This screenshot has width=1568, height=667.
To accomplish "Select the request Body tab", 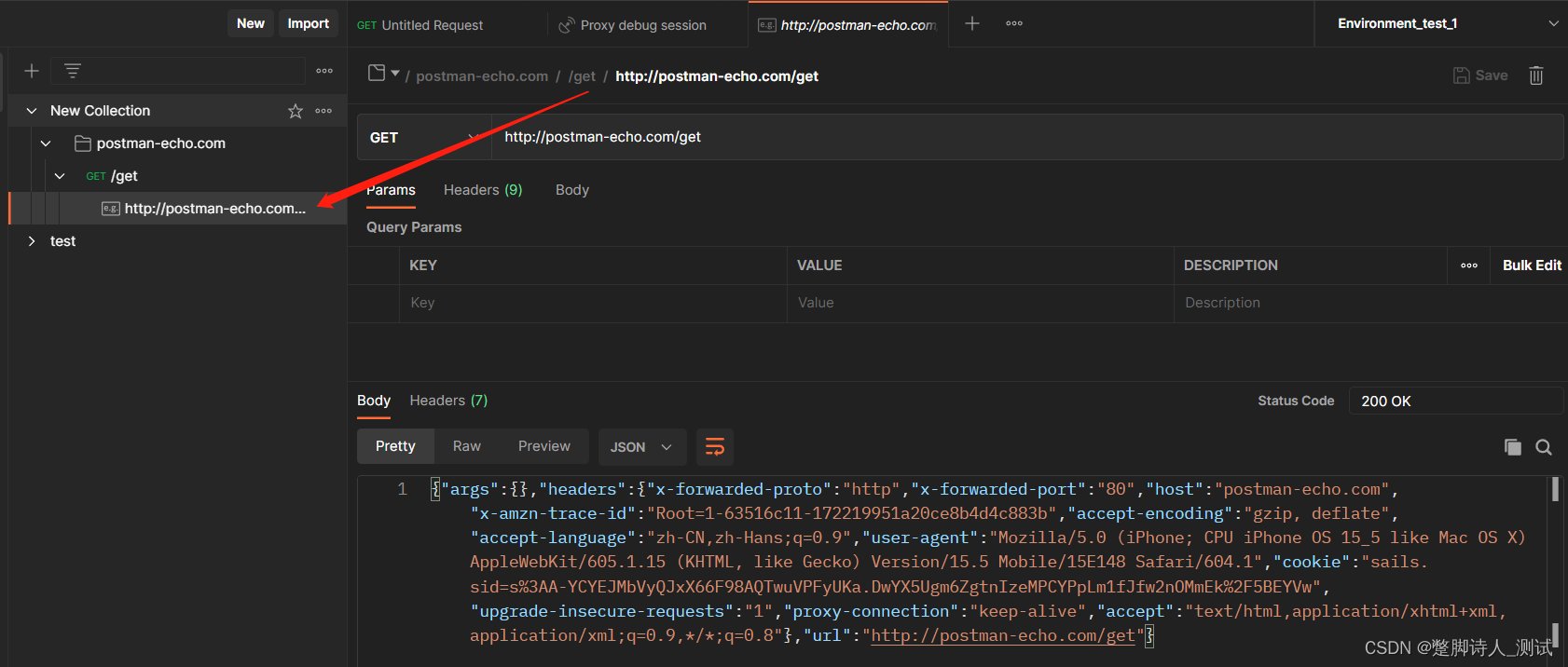I will coord(572,190).
